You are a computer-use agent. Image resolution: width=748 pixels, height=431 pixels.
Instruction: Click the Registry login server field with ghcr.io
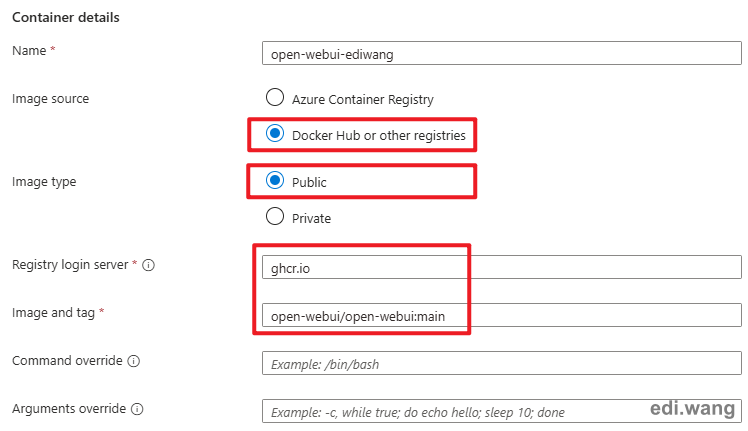pyautogui.click(x=502, y=267)
